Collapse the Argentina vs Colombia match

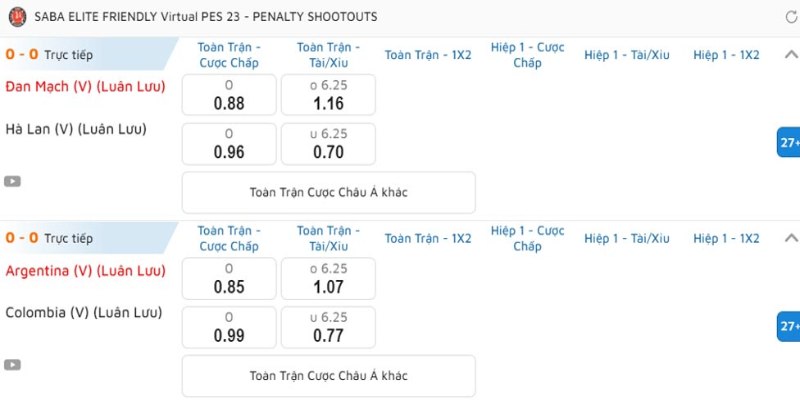[x=791, y=238]
